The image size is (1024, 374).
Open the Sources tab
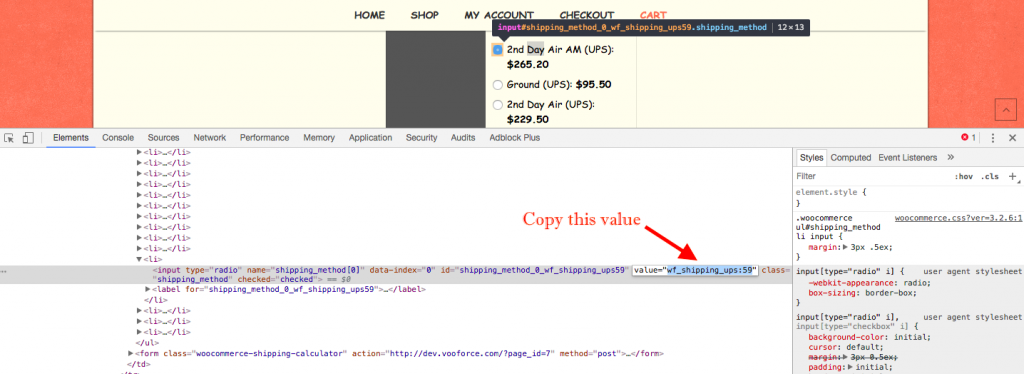coord(163,138)
